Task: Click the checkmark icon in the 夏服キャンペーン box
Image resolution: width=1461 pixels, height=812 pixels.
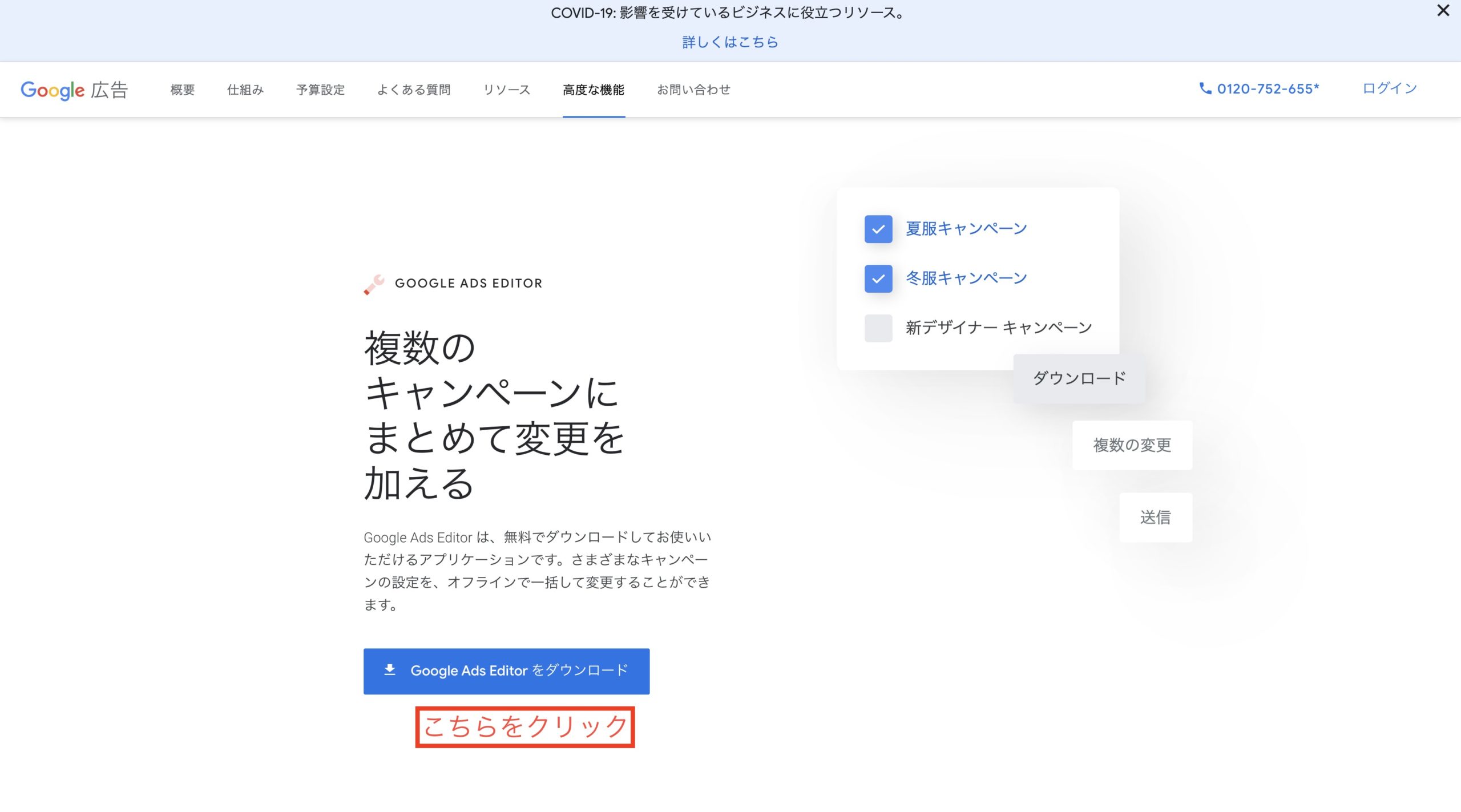Action: tap(878, 229)
